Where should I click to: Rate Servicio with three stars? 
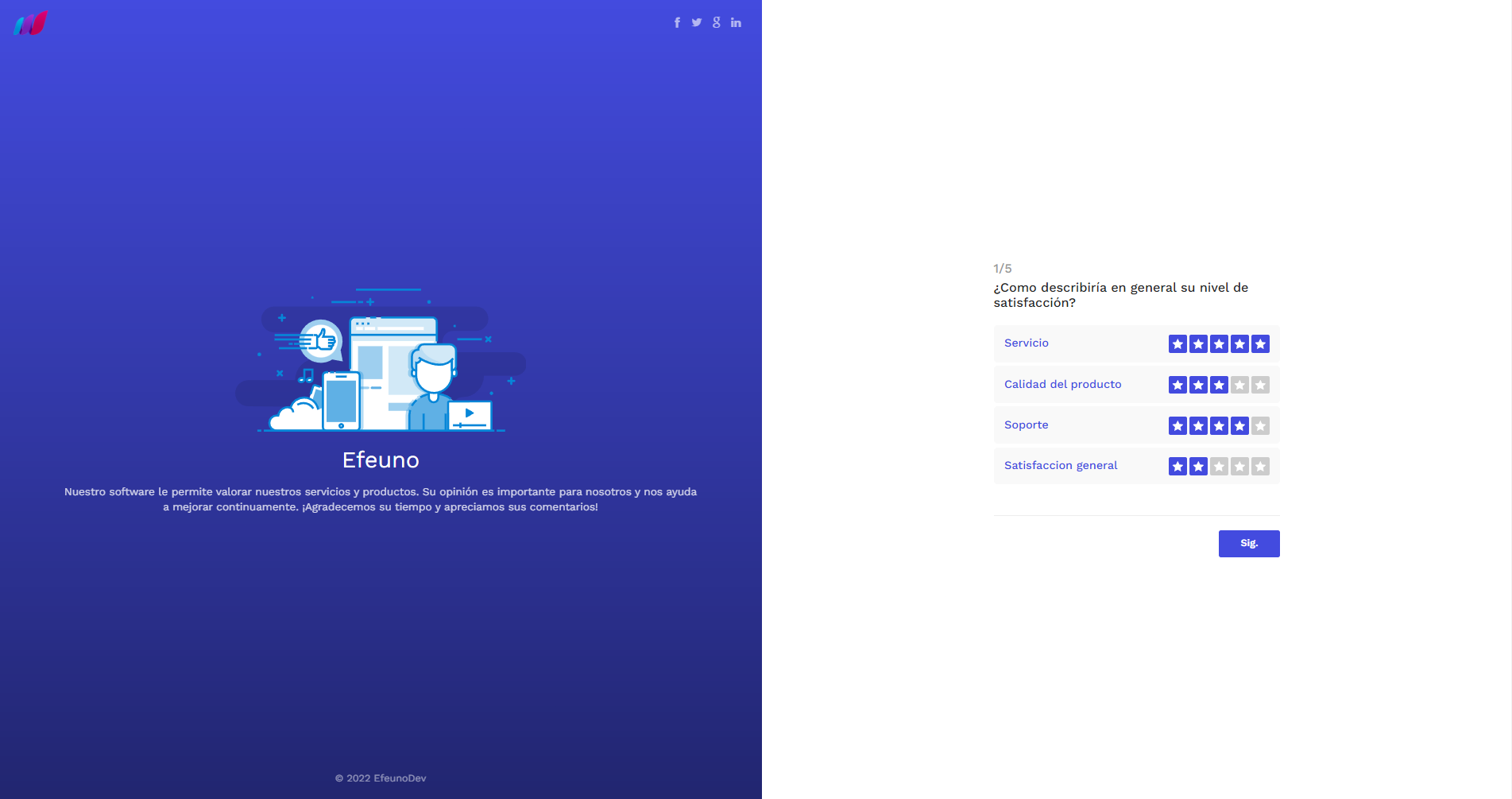click(1219, 344)
